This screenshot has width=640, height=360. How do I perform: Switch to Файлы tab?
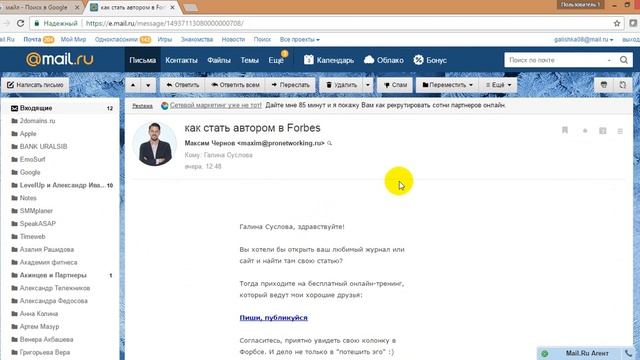219,60
